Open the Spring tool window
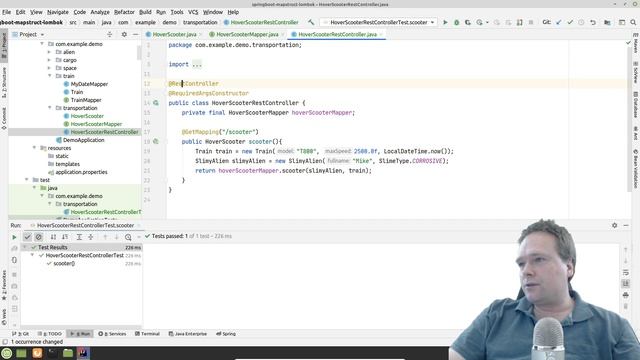 [226, 334]
